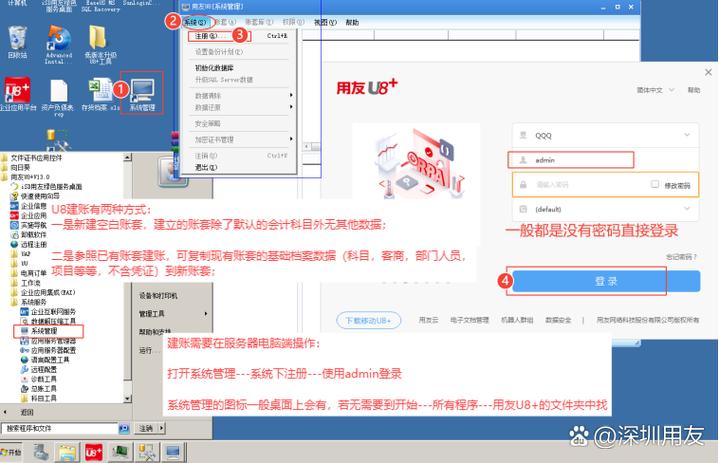
Task: Open 远程配置 entry
Action: tap(39, 369)
